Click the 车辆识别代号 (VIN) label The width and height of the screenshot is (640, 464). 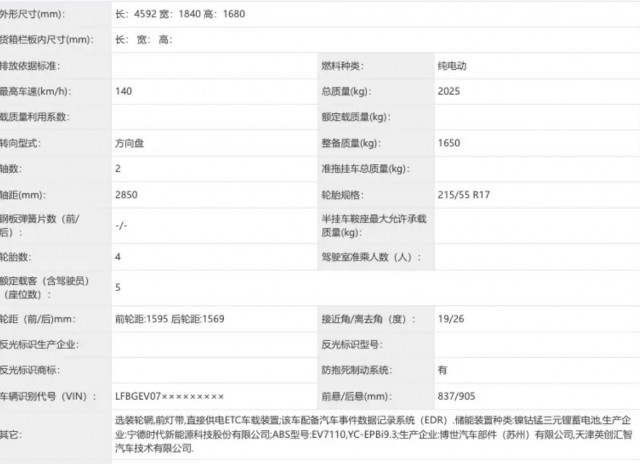[x=48, y=396]
